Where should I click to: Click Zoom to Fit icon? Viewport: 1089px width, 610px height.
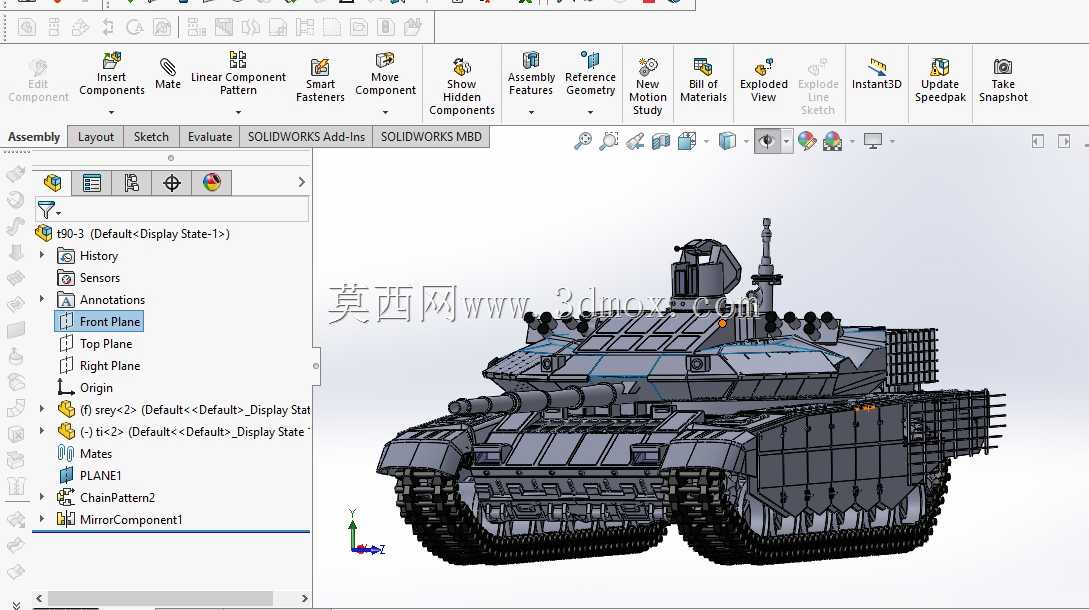click(x=583, y=141)
